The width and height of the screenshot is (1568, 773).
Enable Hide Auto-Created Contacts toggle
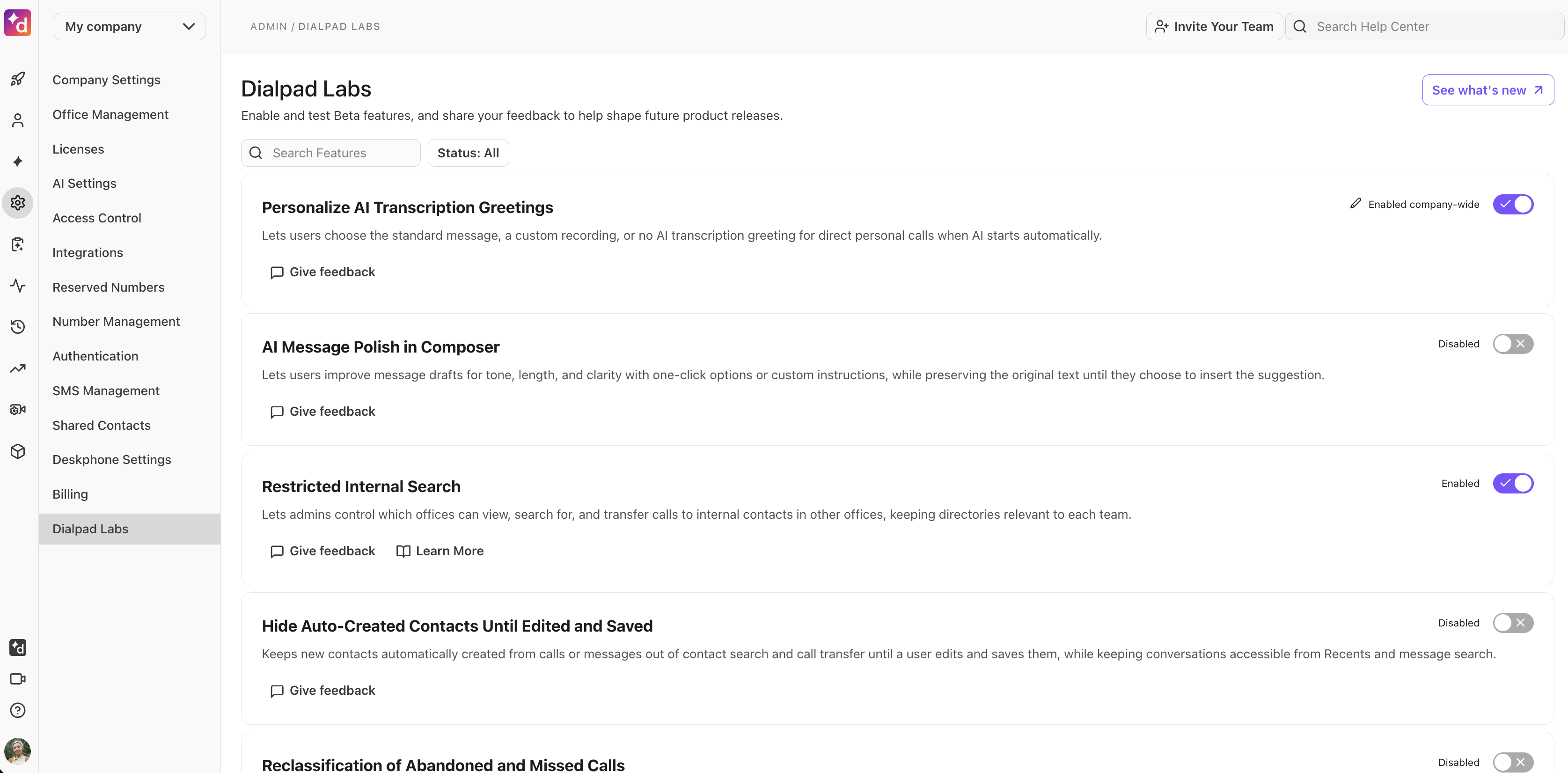click(x=1513, y=623)
